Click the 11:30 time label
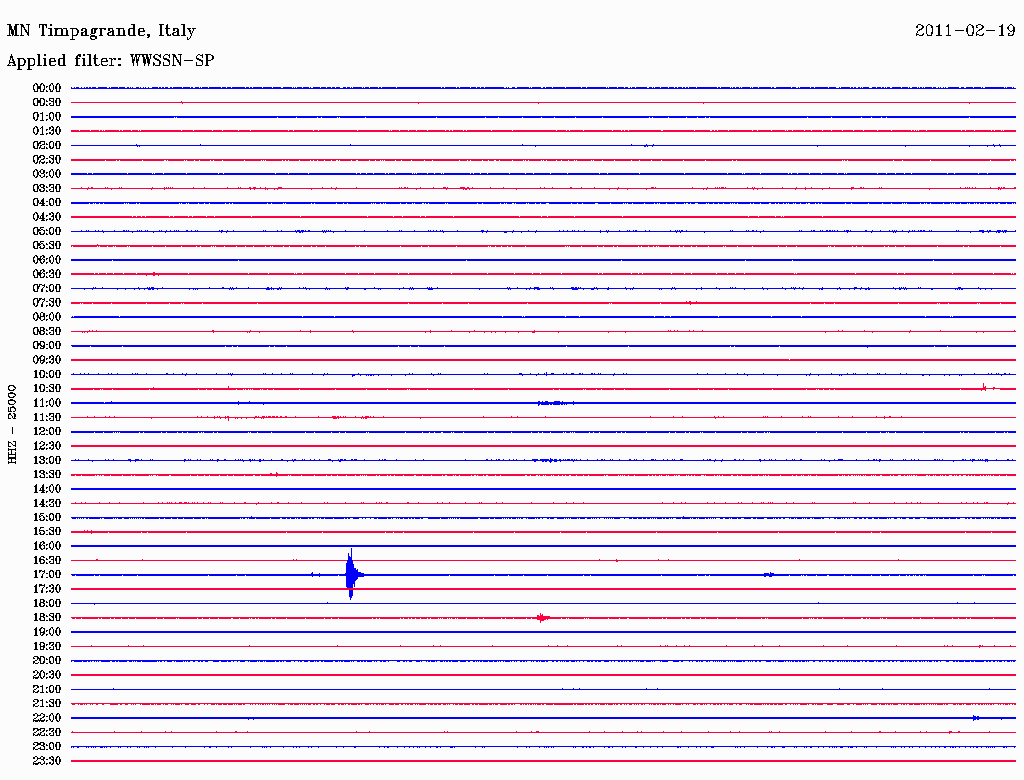The width and height of the screenshot is (1024, 780). click(47, 417)
